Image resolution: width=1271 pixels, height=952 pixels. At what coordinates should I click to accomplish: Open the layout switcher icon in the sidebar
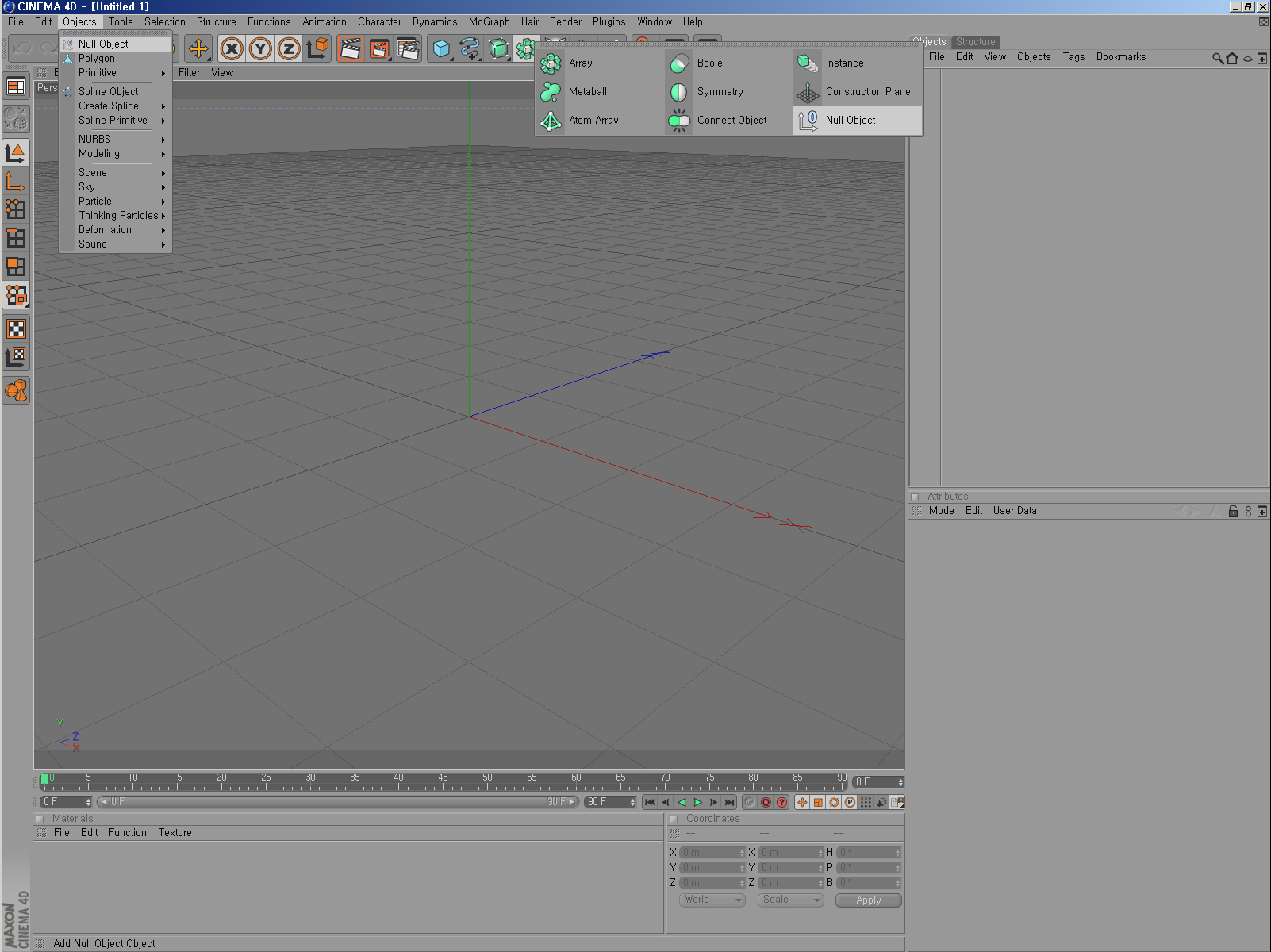(16, 87)
